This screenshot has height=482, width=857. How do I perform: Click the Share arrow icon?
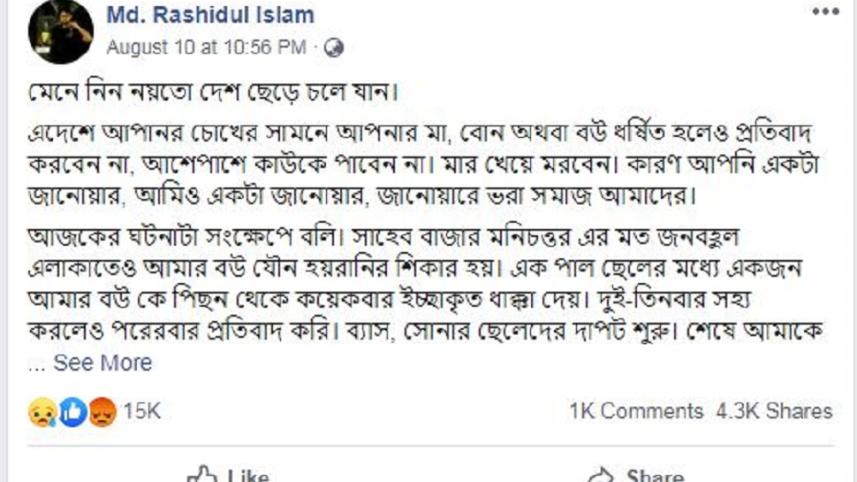[602, 474]
